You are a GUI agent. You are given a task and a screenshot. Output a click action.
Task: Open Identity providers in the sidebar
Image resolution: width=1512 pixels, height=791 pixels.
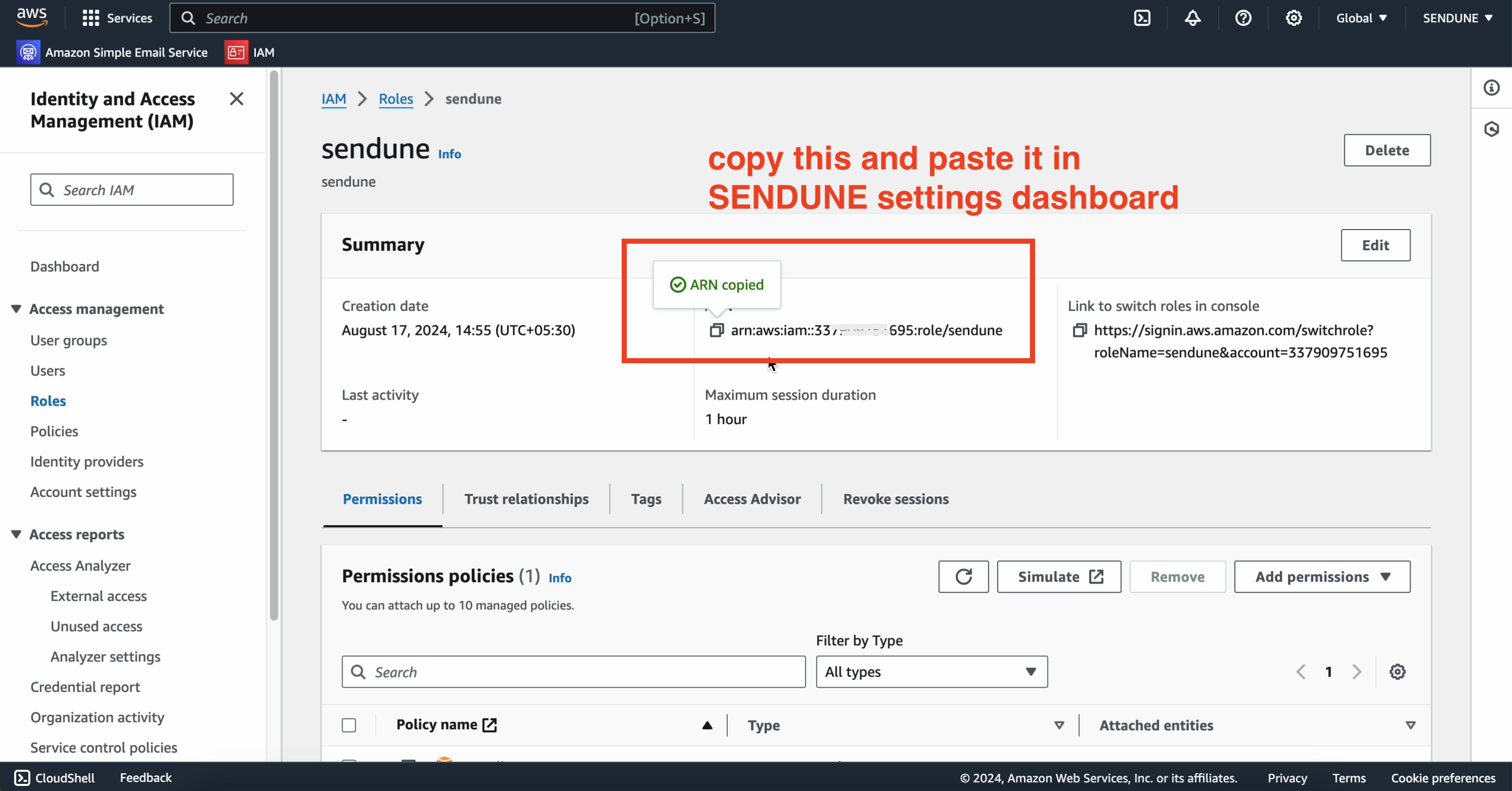[x=87, y=462]
